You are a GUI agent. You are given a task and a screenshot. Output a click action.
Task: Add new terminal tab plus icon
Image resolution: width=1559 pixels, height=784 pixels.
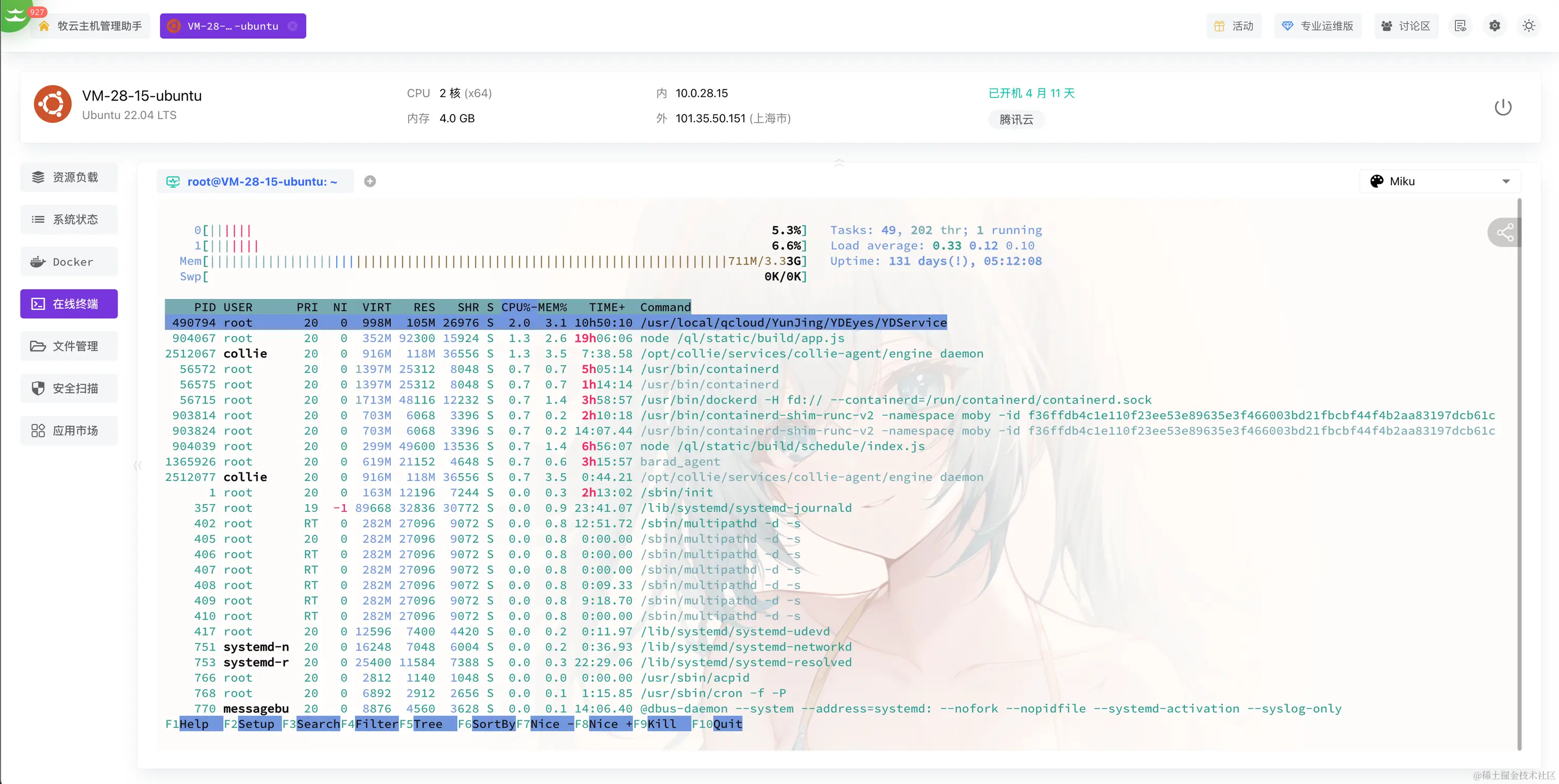click(370, 181)
